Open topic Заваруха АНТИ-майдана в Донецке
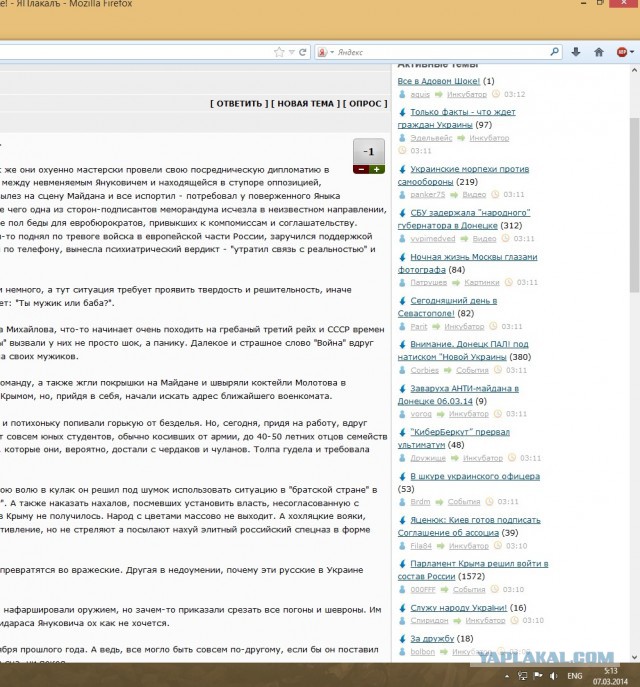The image size is (640, 687). [464, 389]
